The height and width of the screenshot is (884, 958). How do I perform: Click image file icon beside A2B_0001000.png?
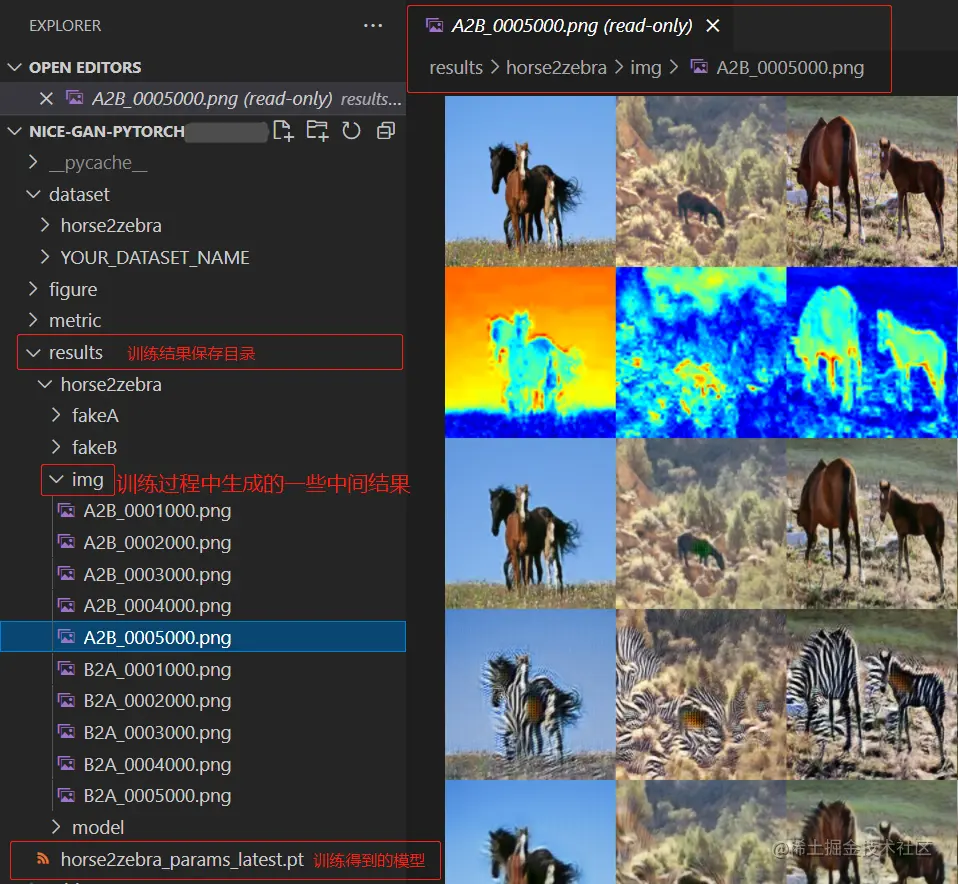click(66, 510)
